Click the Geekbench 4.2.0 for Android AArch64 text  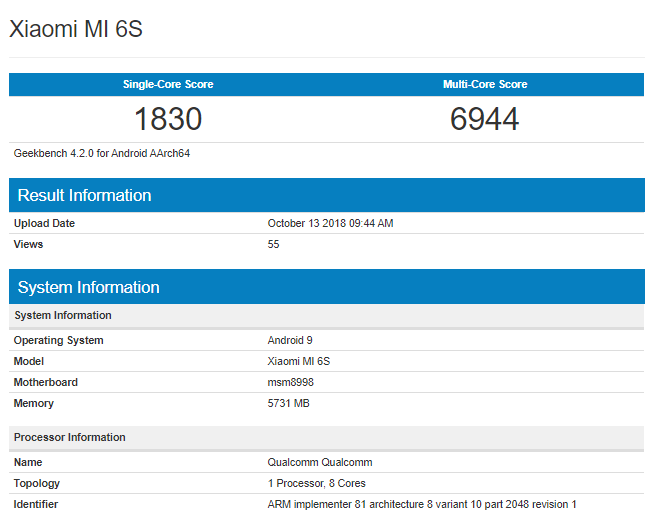pyautogui.click(x=102, y=153)
